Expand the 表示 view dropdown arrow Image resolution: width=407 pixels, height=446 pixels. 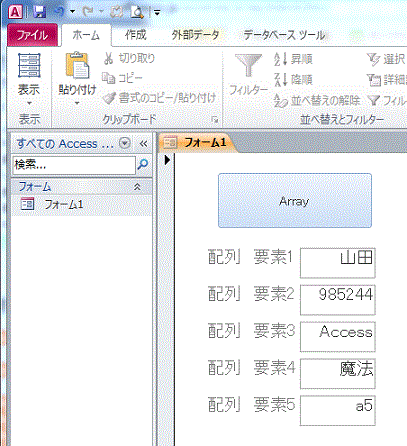(x=29, y=103)
